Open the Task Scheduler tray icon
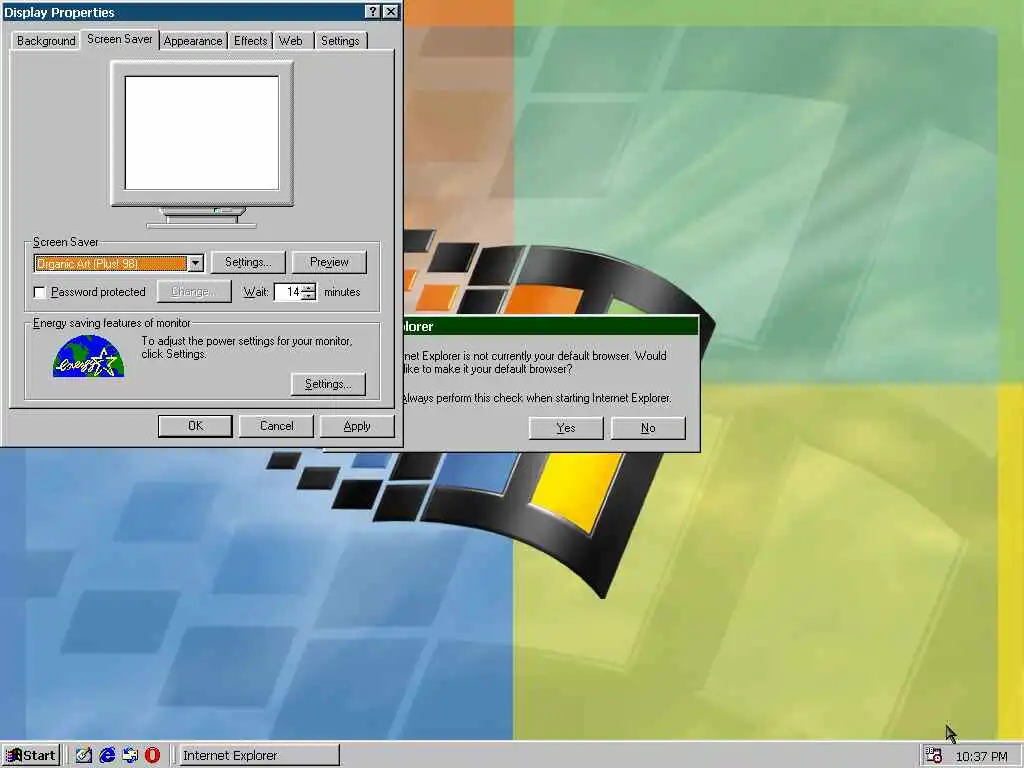Viewport: 1024px width, 768px height. [933, 756]
